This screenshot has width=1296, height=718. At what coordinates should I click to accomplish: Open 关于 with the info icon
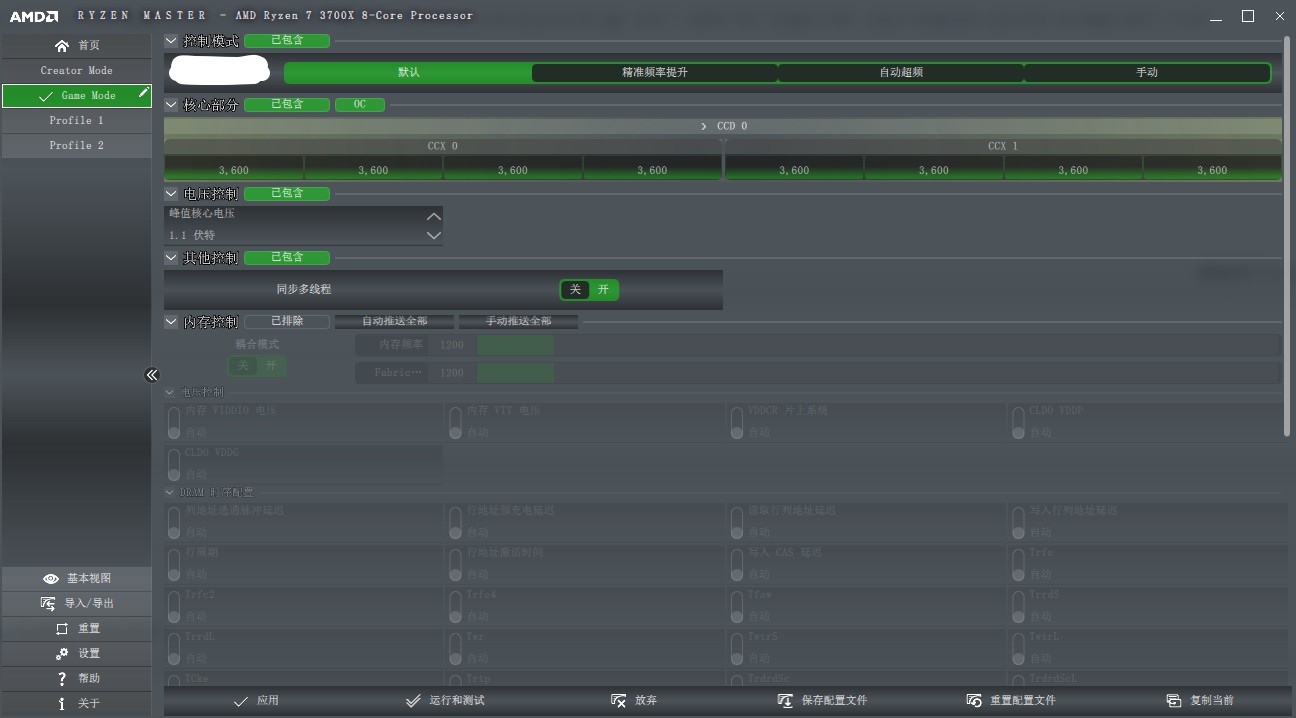pos(62,704)
